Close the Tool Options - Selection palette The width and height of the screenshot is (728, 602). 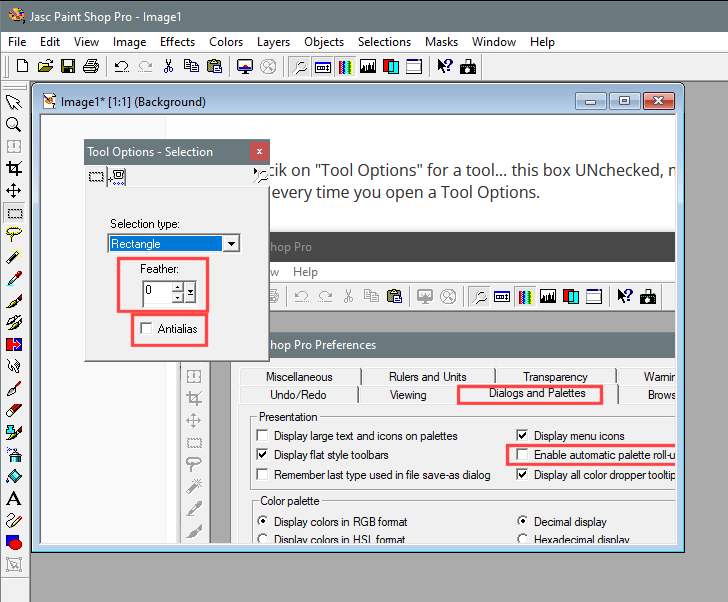coord(260,151)
